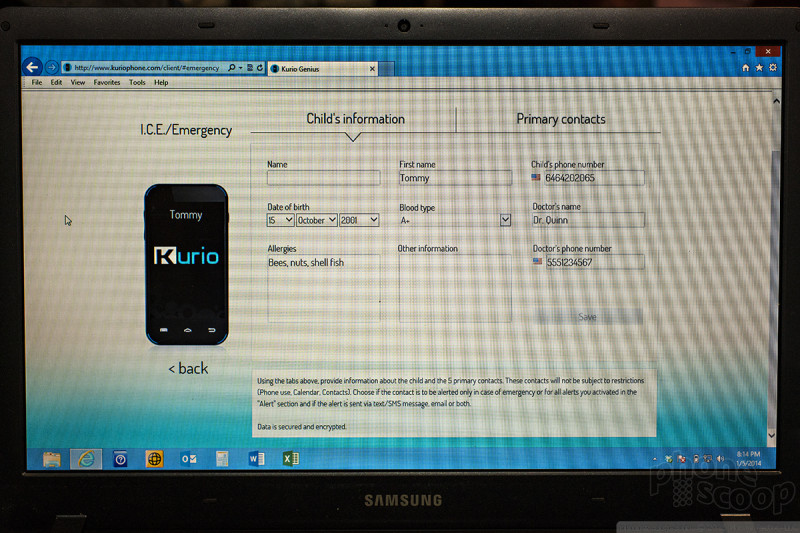Open Word from the taskbar

coord(257,459)
